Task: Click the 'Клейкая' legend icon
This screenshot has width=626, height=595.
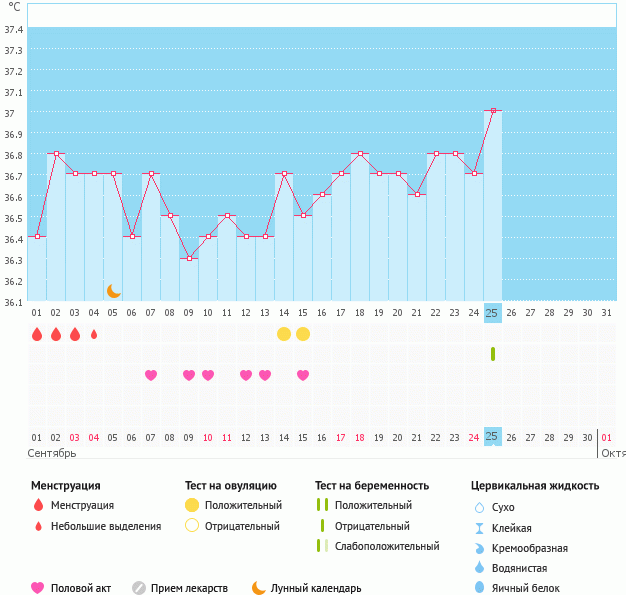Action: [479, 528]
